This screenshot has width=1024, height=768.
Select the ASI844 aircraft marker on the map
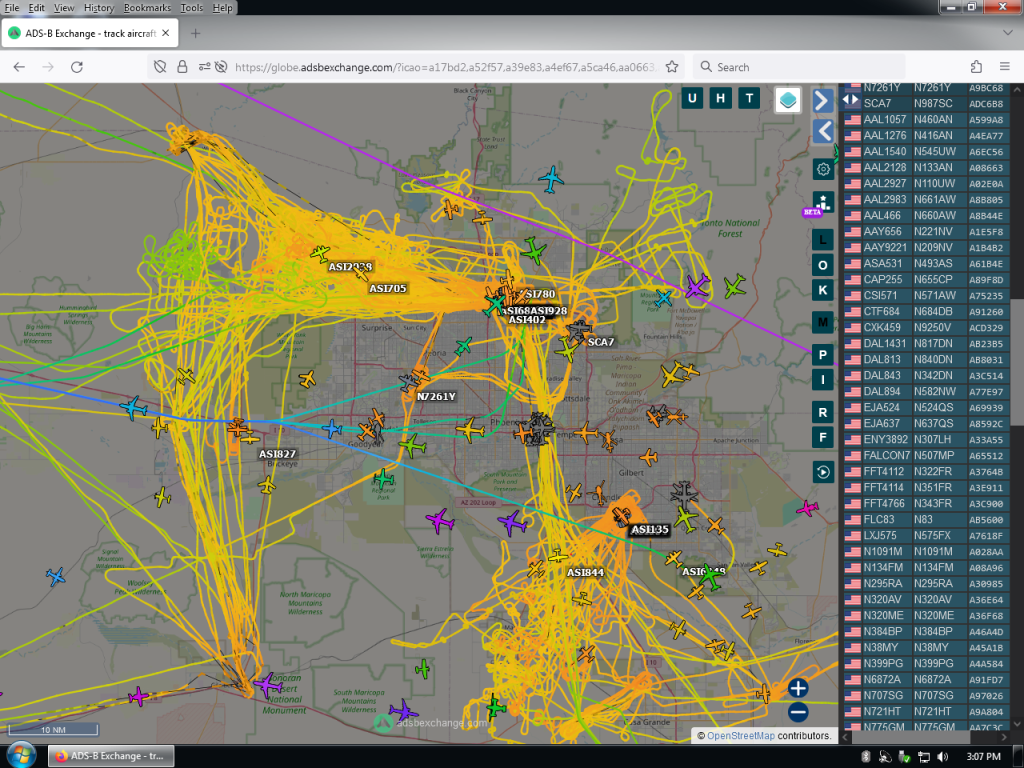[x=557, y=556]
